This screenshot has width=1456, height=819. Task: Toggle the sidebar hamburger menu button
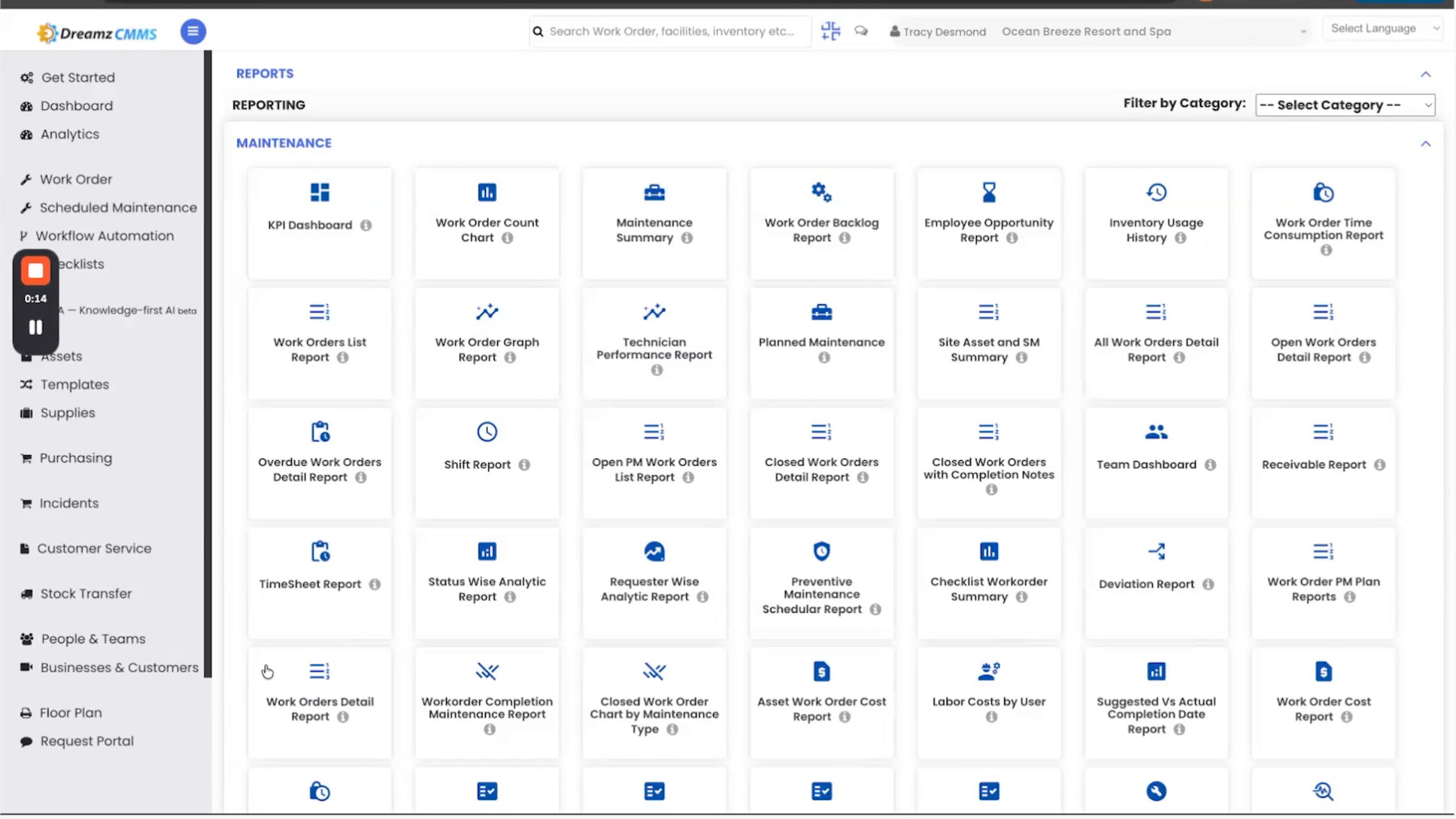[x=193, y=32]
